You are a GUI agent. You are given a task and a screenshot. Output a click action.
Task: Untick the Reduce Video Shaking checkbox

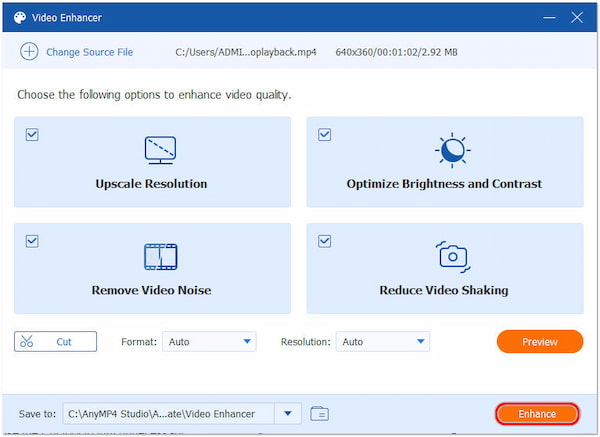point(324,240)
